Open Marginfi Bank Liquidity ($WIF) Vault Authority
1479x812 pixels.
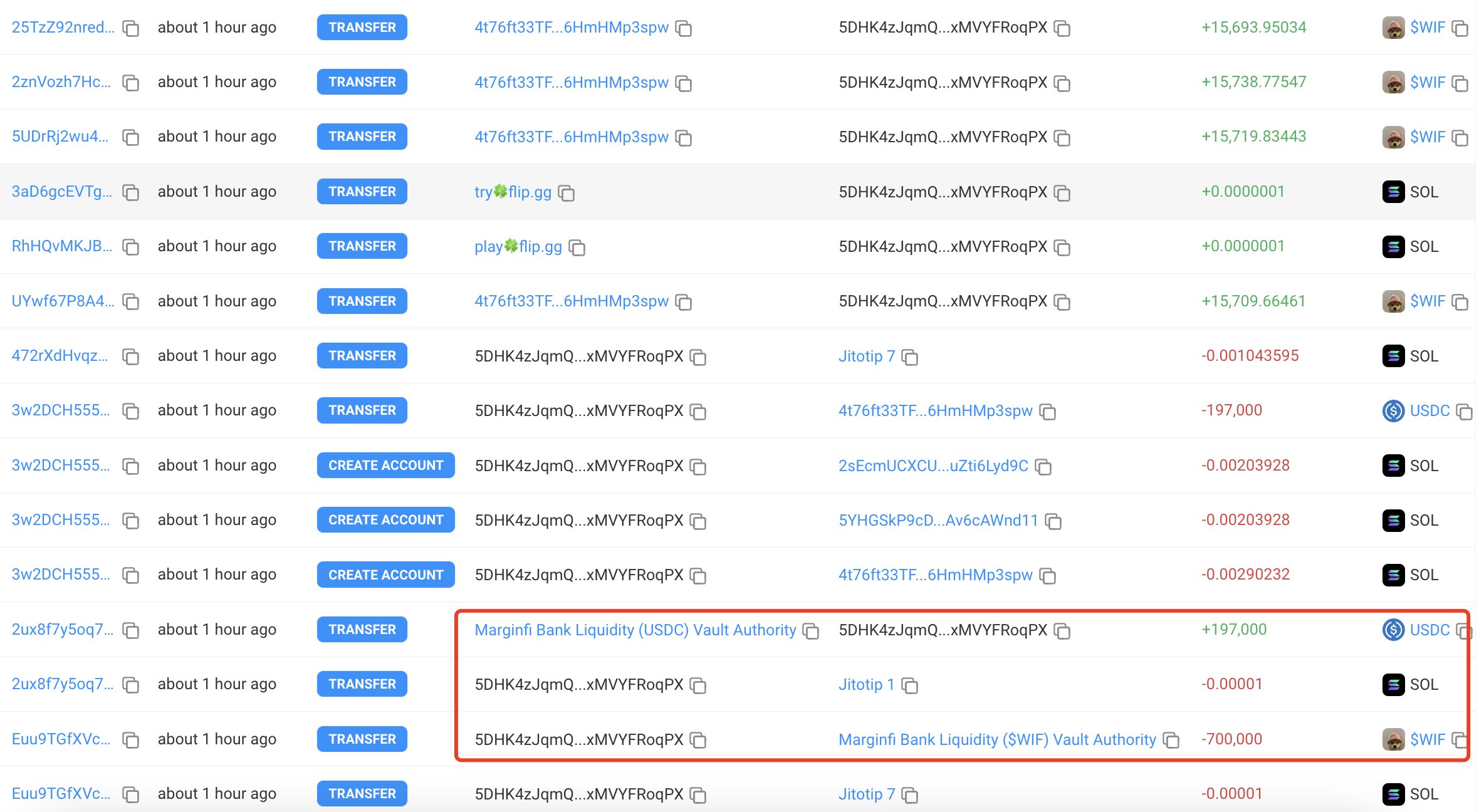[997, 739]
